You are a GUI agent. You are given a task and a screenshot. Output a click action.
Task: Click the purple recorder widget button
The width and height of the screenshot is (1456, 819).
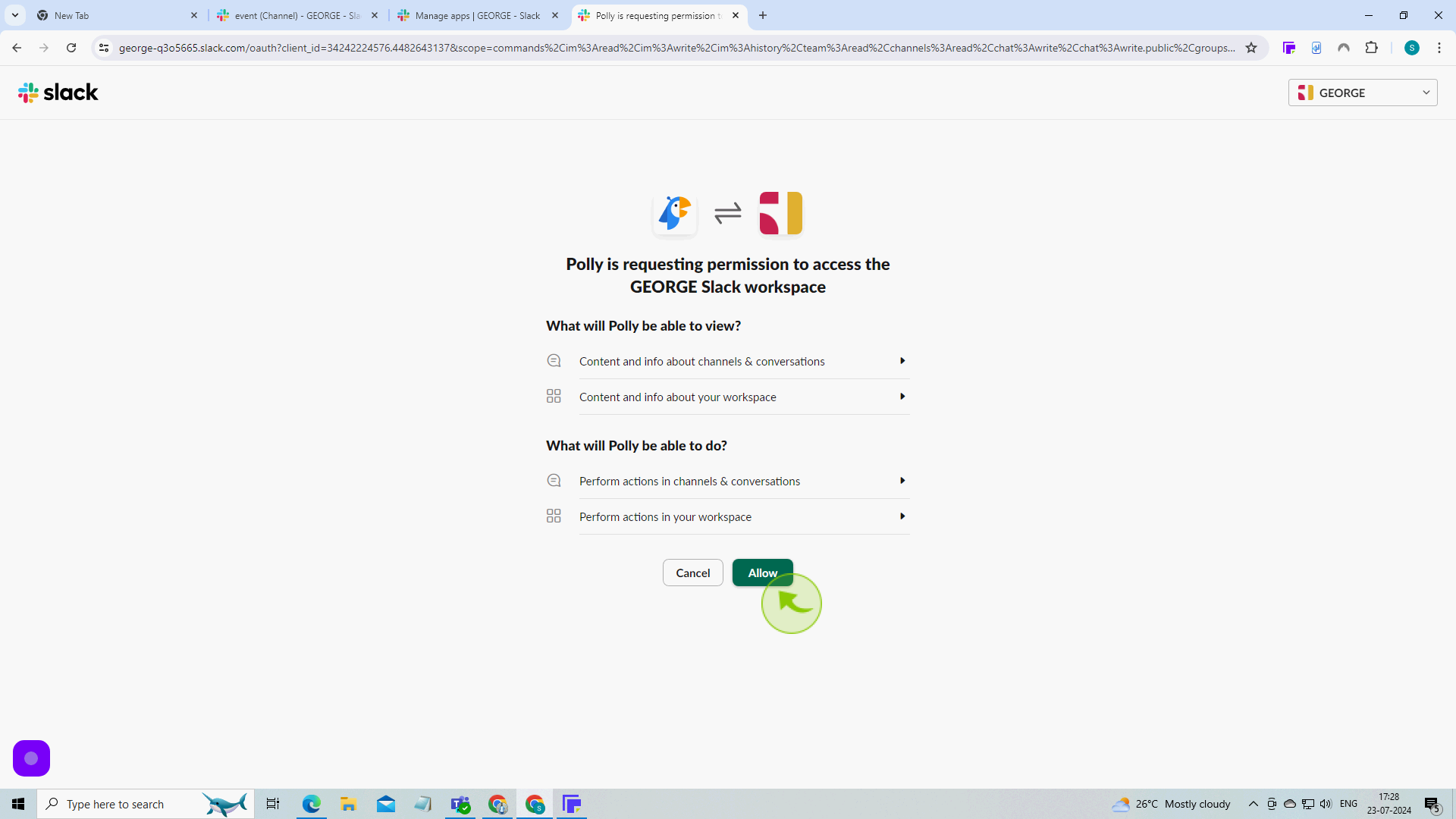pos(31,758)
